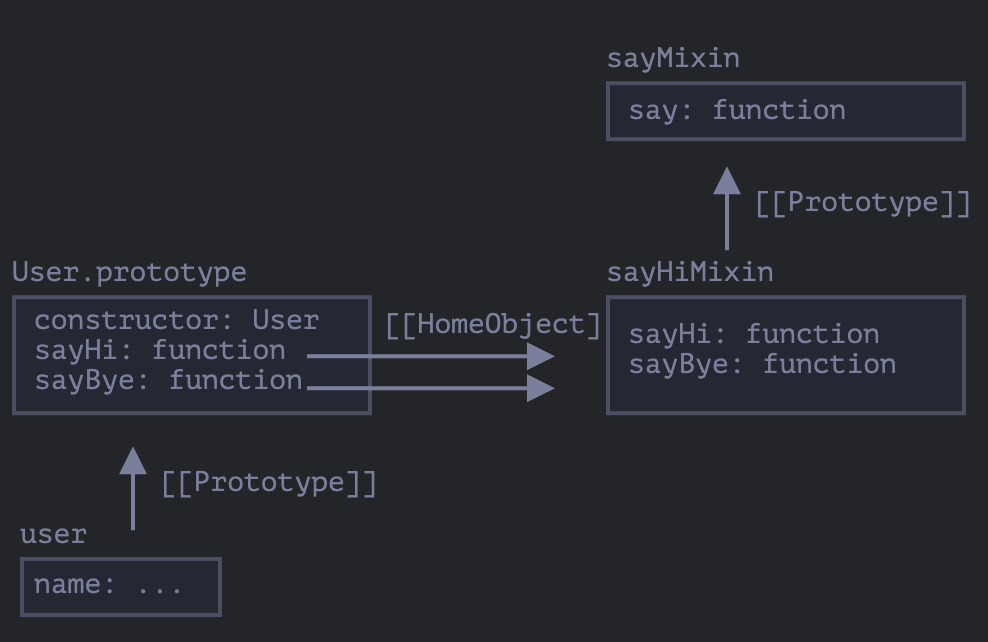
Task: Click the sayHiMixin object label
Action: 690,272
